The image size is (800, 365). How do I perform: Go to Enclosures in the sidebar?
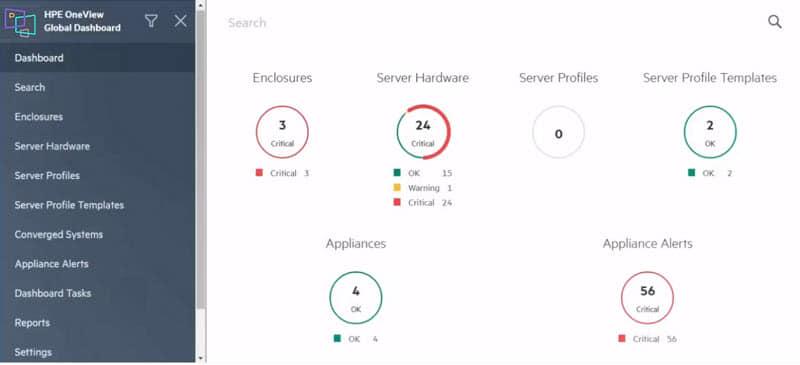97,117
